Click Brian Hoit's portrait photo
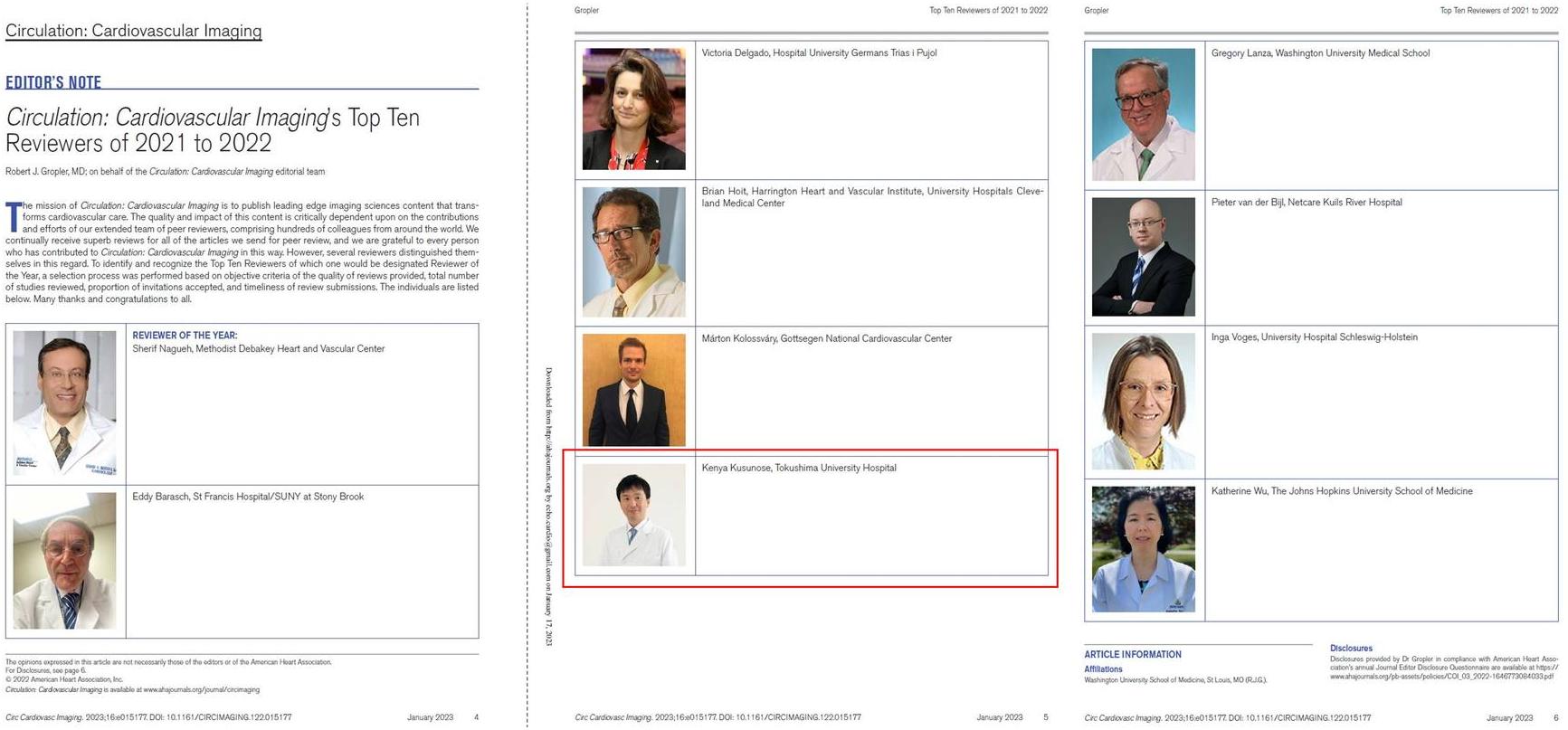The width and height of the screenshot is (1568, 730). click(634, 251)
